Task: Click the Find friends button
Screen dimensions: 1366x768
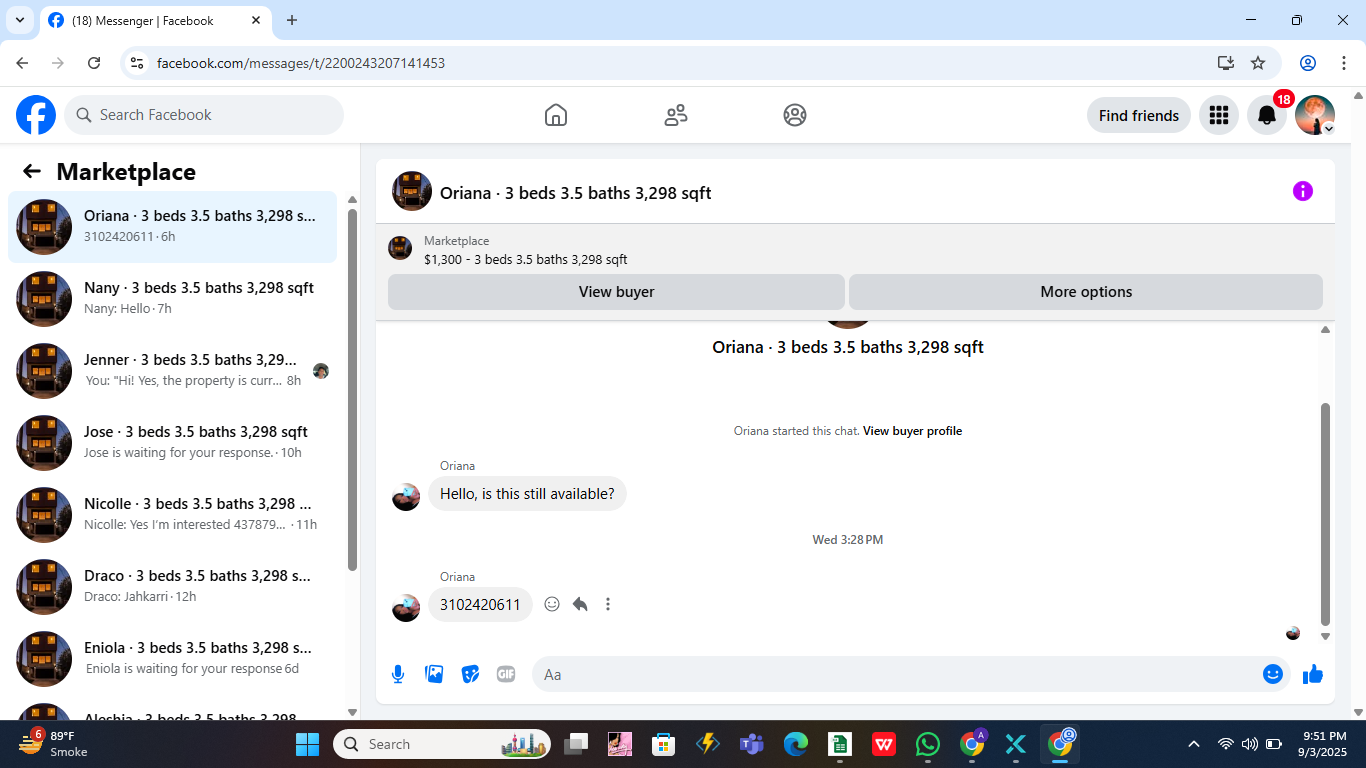Action: (x=1139, y=115)
